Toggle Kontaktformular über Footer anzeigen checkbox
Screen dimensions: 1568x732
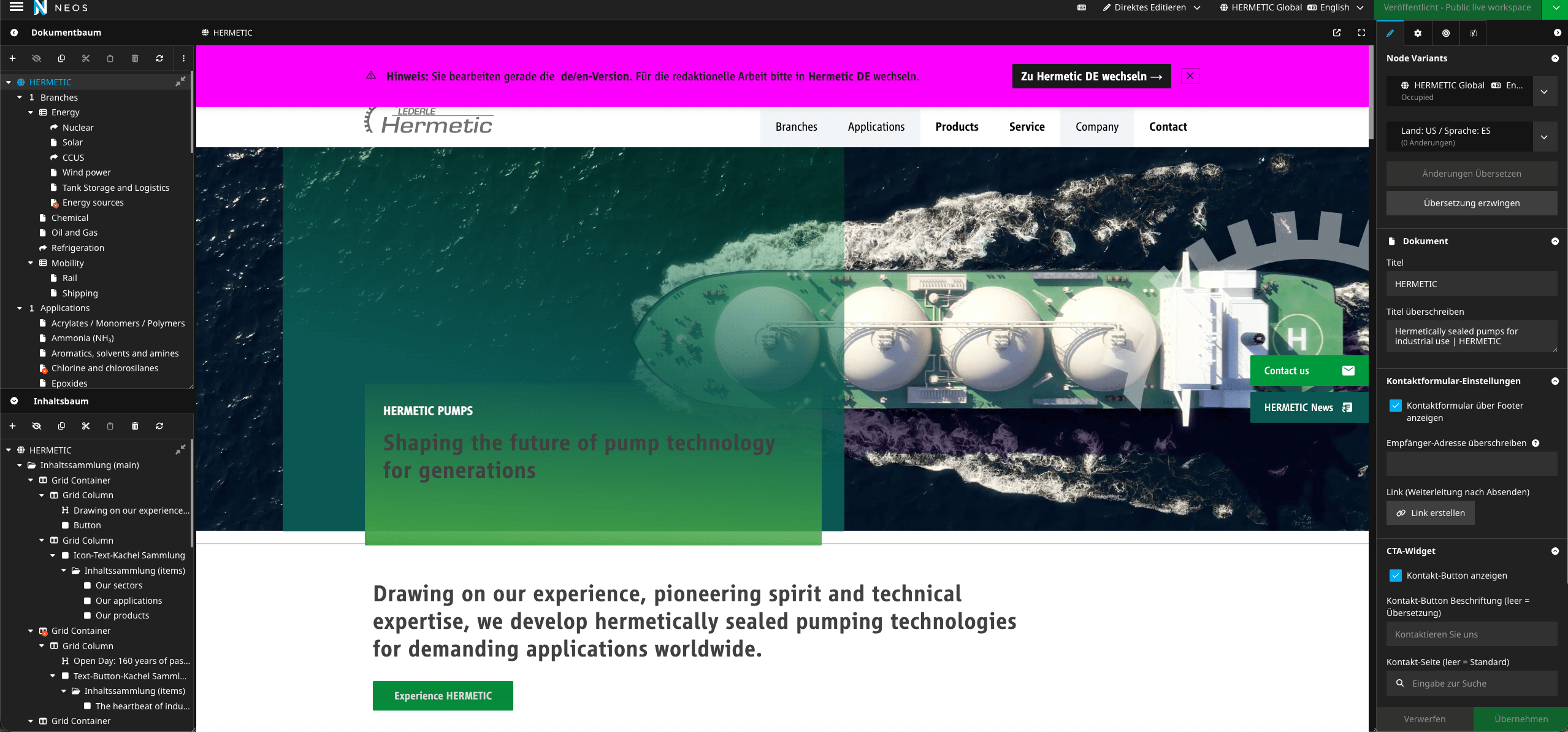pos(1396,406)
